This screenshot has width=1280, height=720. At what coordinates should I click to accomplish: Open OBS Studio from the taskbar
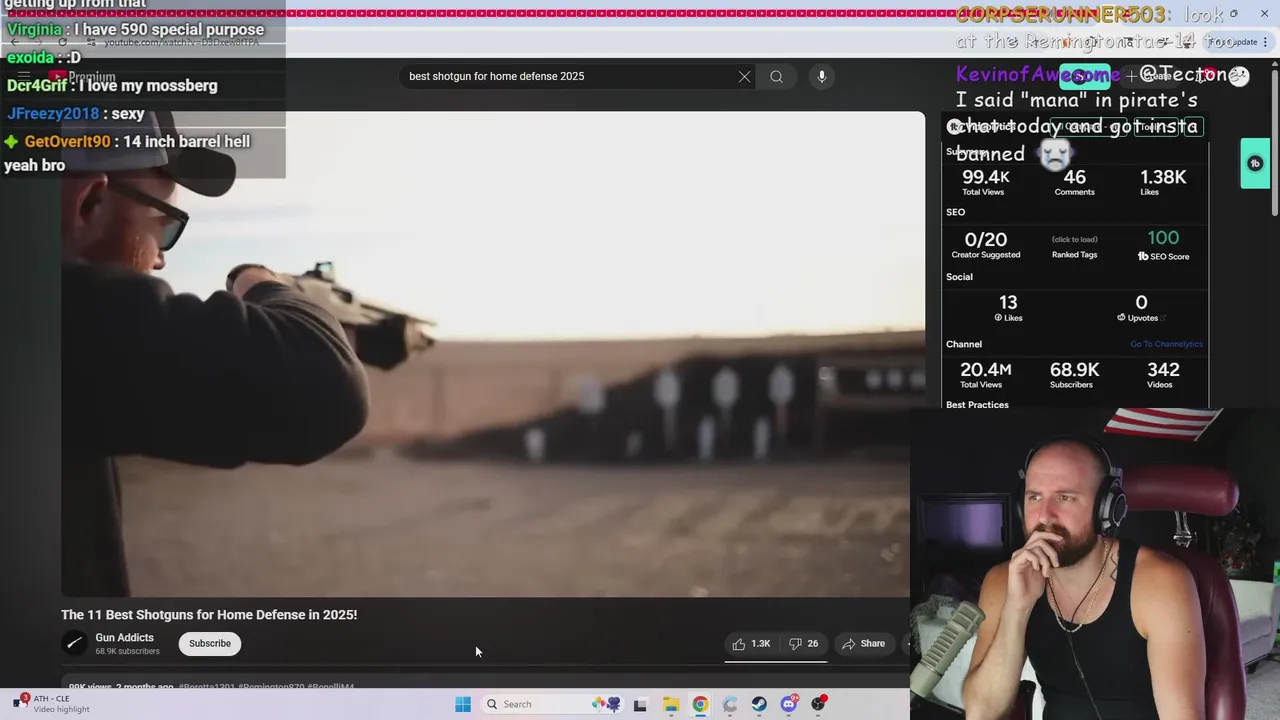click(819, 704)
